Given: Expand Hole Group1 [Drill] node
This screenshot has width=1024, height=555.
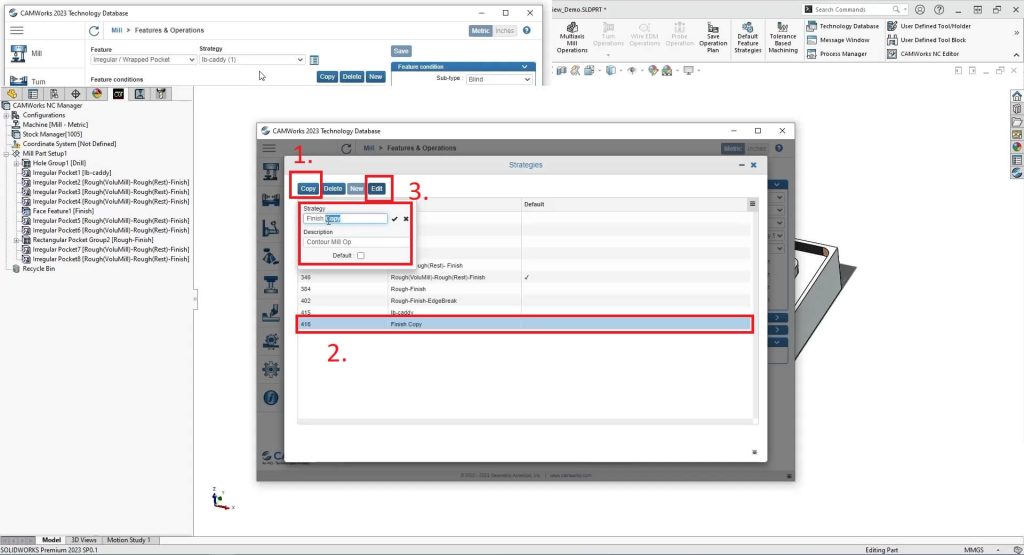Looking at the screenshot, I should point(16,163).
